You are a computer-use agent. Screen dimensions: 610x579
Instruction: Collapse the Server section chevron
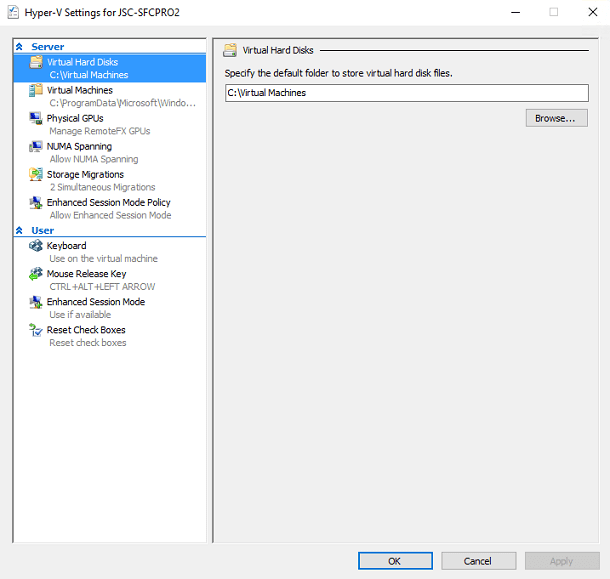pyautogui.click(x=19, y=47)
